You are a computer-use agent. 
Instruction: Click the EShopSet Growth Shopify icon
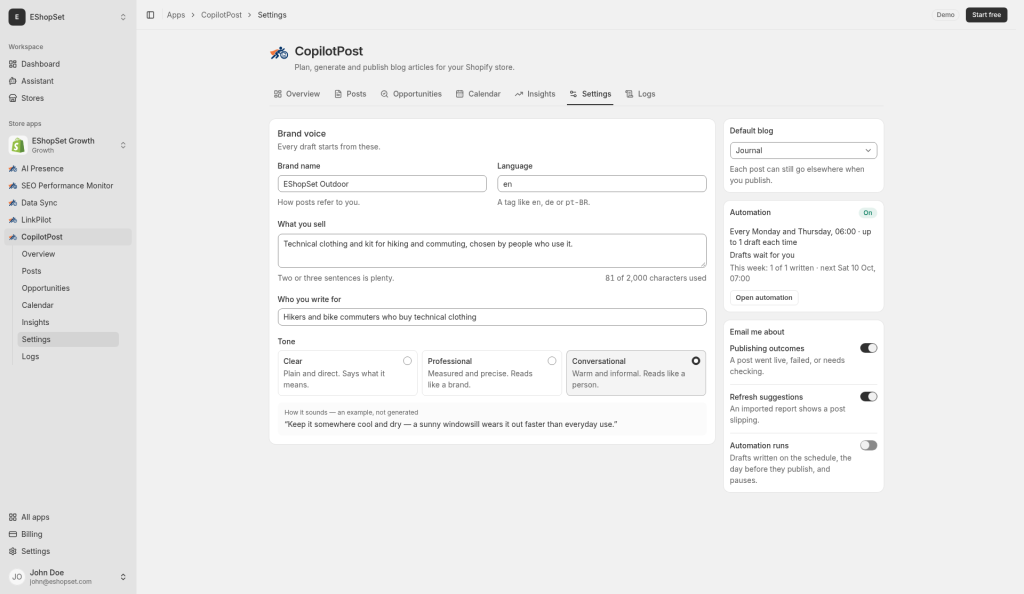(x=18, y=145)
